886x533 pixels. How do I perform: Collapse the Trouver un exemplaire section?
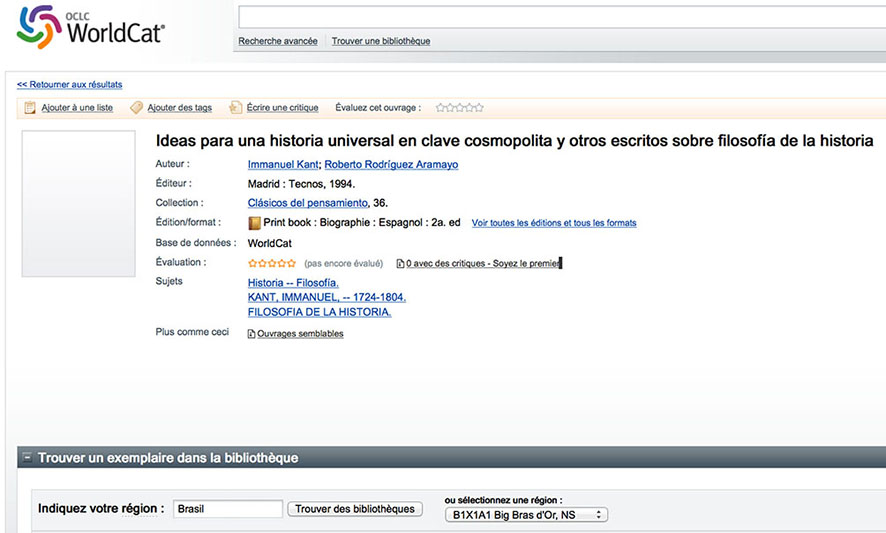(26, 457)
